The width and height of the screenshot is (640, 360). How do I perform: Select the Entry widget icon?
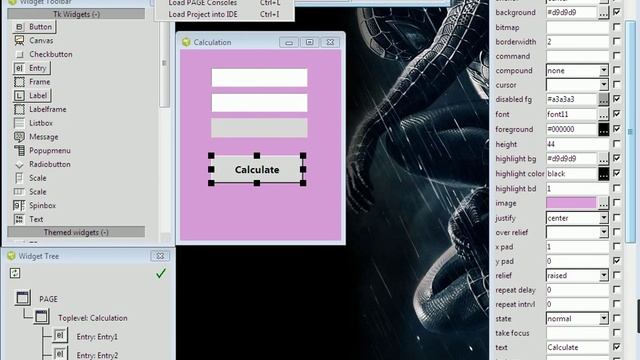(x=19, y=68)
